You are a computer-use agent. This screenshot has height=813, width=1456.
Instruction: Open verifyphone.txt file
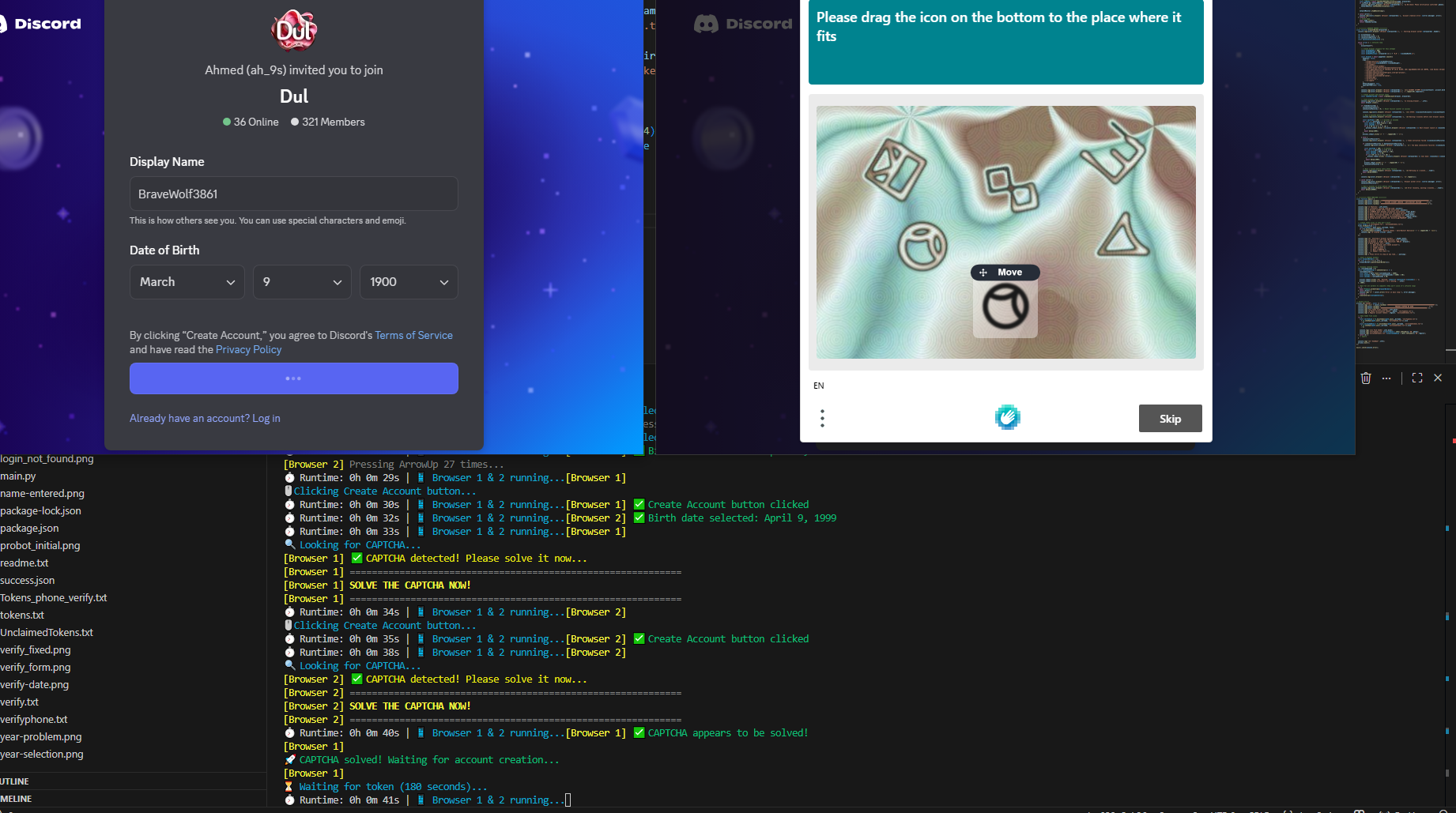click(x=34, y=719)
